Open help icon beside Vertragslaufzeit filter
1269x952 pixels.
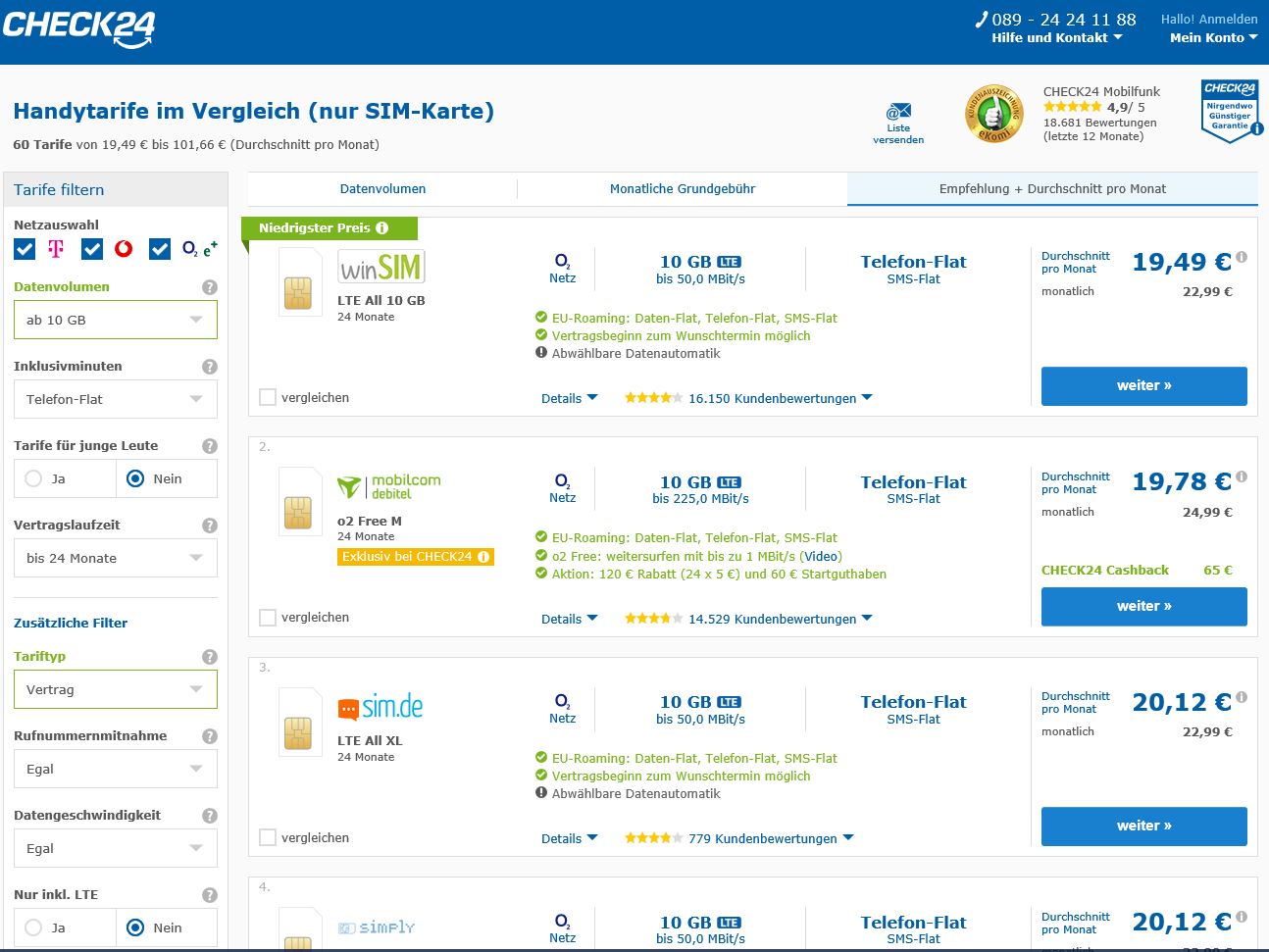(209, 526)
